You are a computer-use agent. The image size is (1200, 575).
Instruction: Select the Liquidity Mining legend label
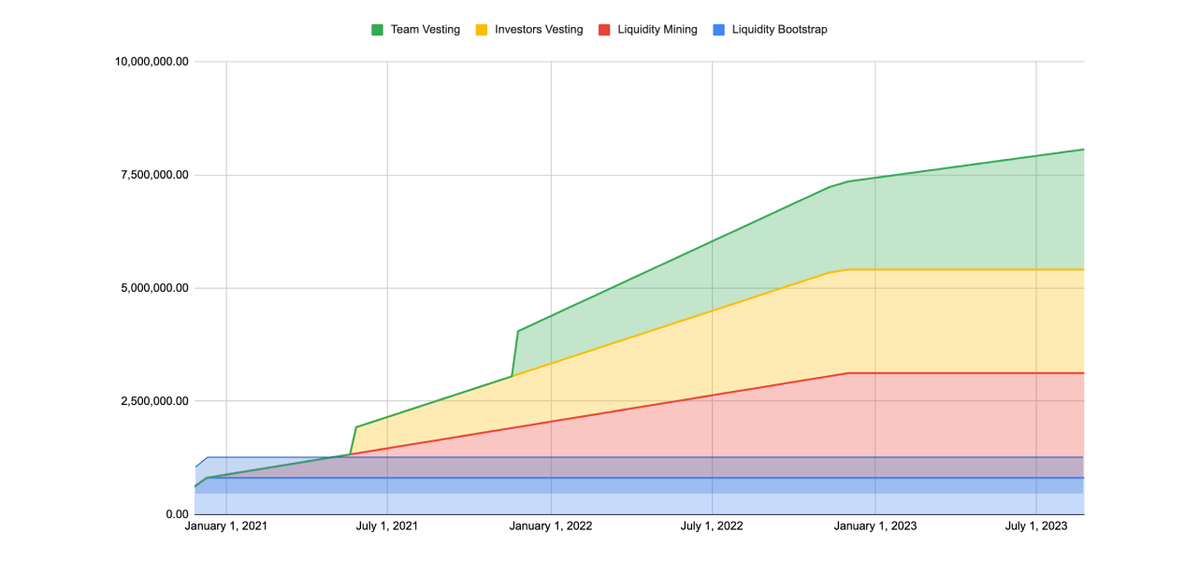(656, 30)
